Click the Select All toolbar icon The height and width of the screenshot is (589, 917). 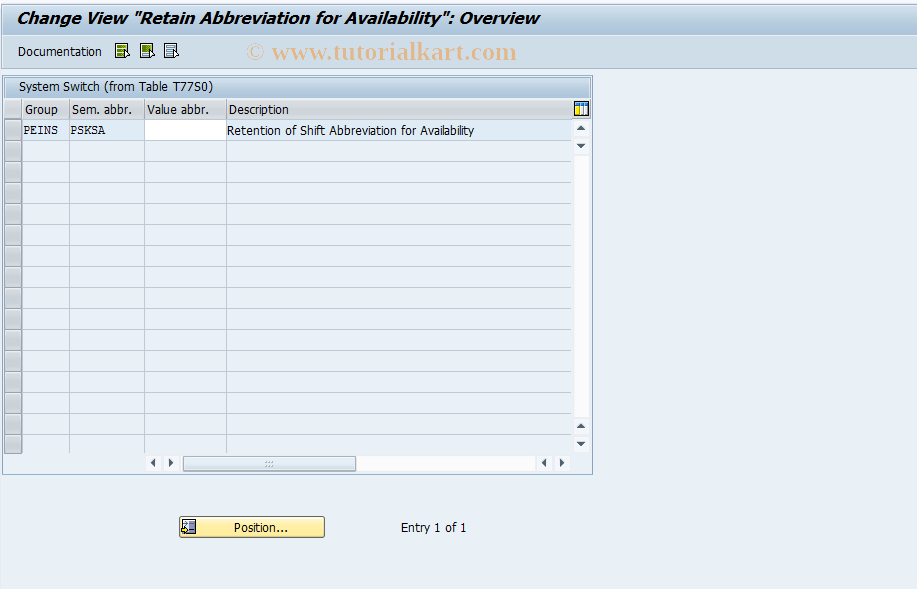(122, 51)
